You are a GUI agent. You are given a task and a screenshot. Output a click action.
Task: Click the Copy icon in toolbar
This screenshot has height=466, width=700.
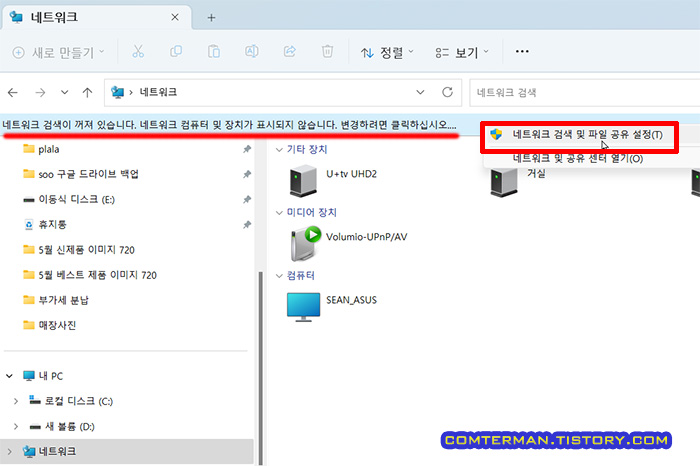[176, 52]
